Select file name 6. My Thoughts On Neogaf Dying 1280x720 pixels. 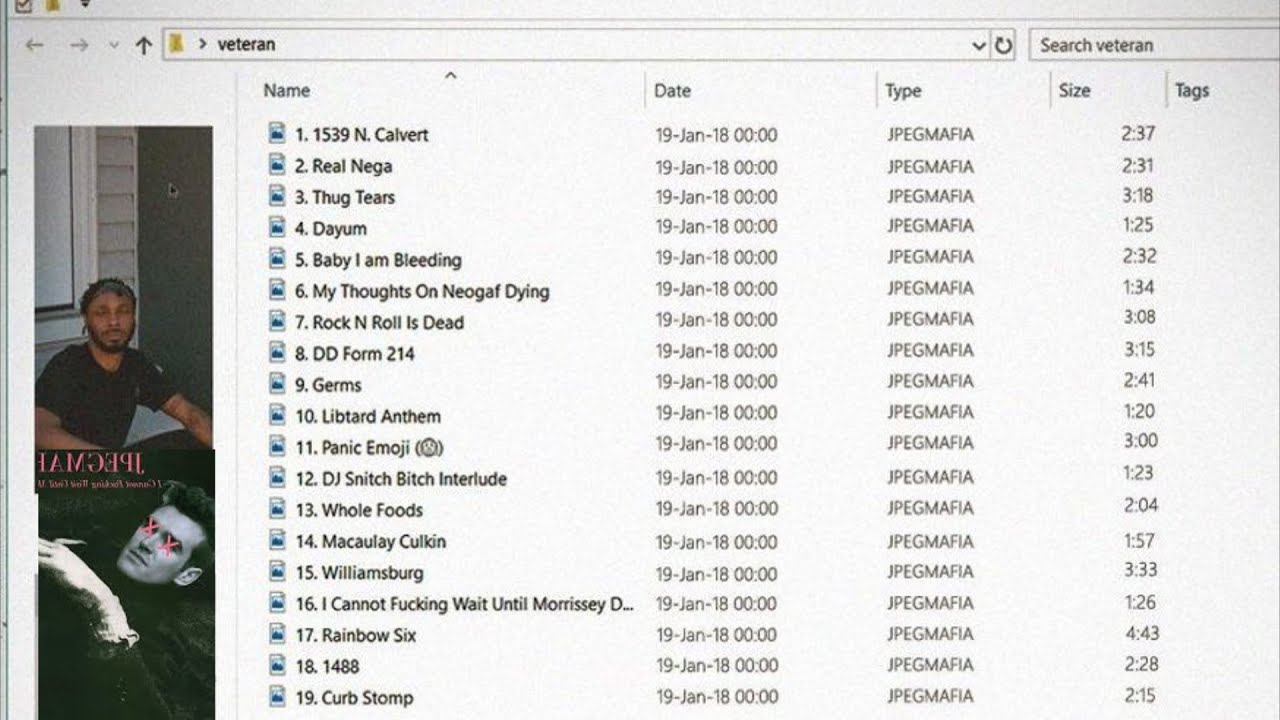tap(422, 291)
